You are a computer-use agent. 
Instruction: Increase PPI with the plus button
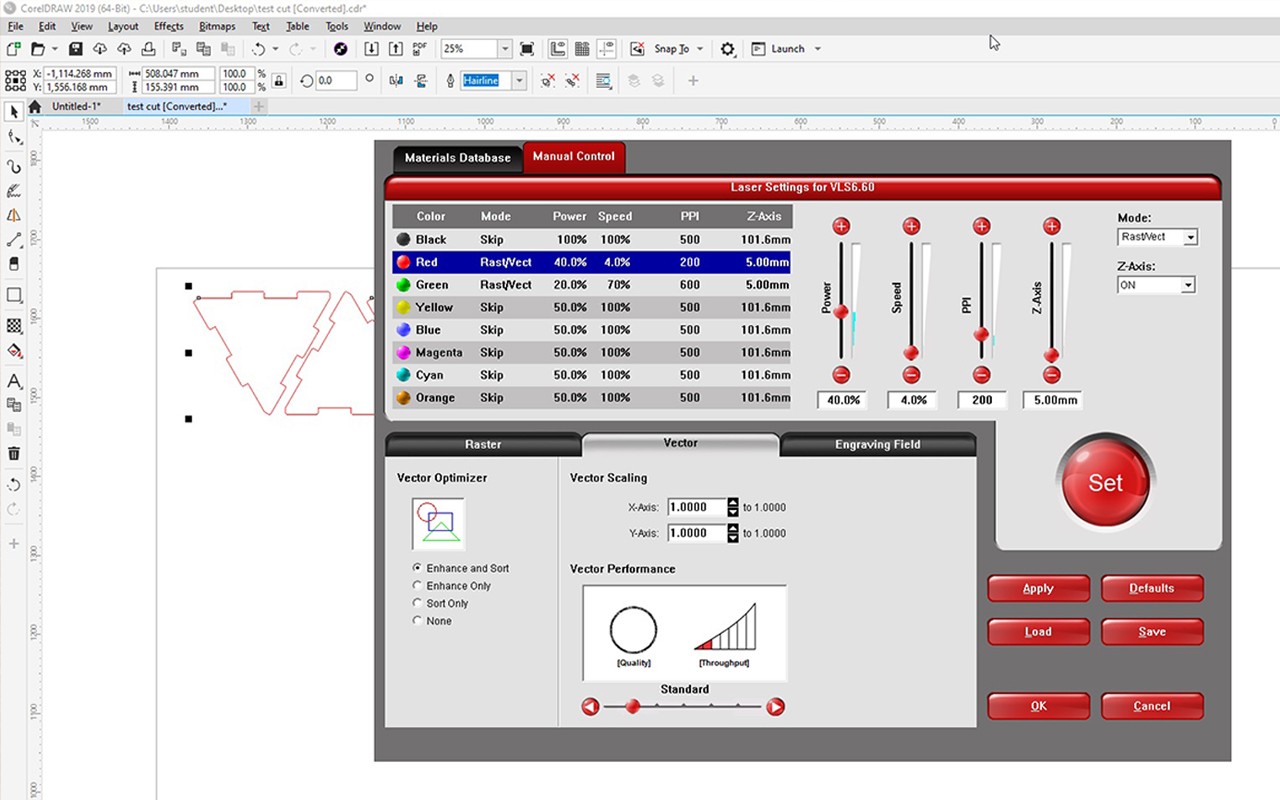(981, 227)
